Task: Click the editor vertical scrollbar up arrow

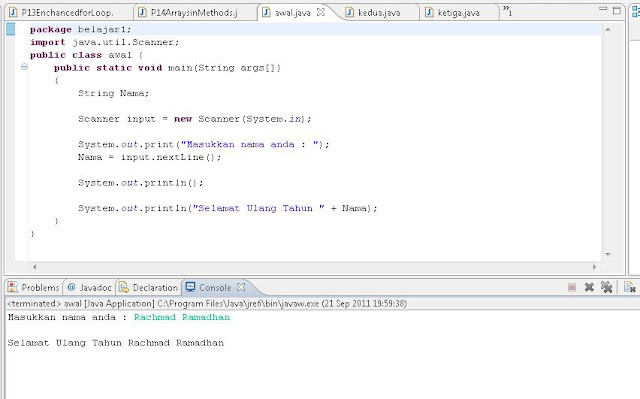Action: pos(608,29)
